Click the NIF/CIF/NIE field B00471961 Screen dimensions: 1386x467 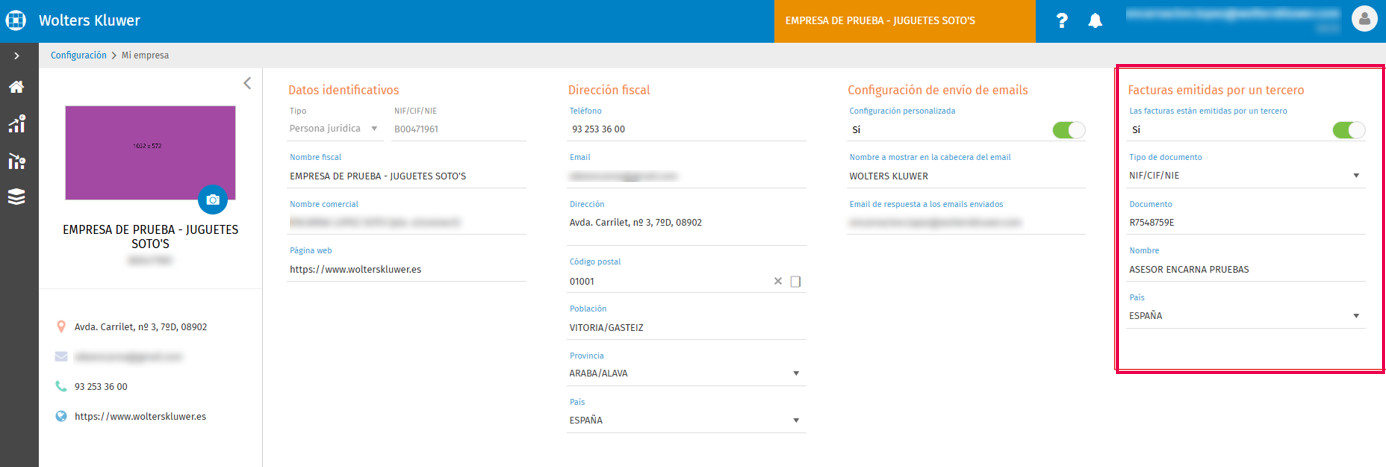click(x=459, y=129)
